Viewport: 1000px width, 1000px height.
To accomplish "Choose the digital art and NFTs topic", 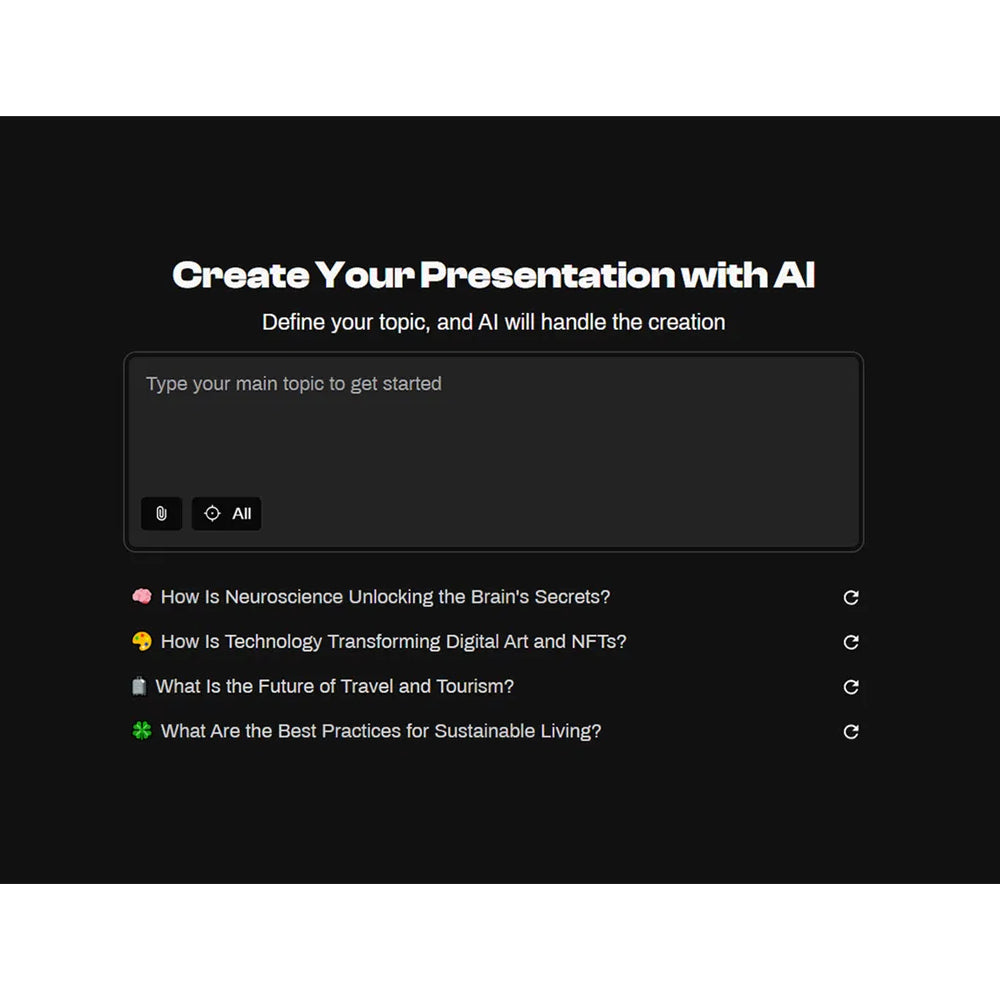I will tap(395, 641).
